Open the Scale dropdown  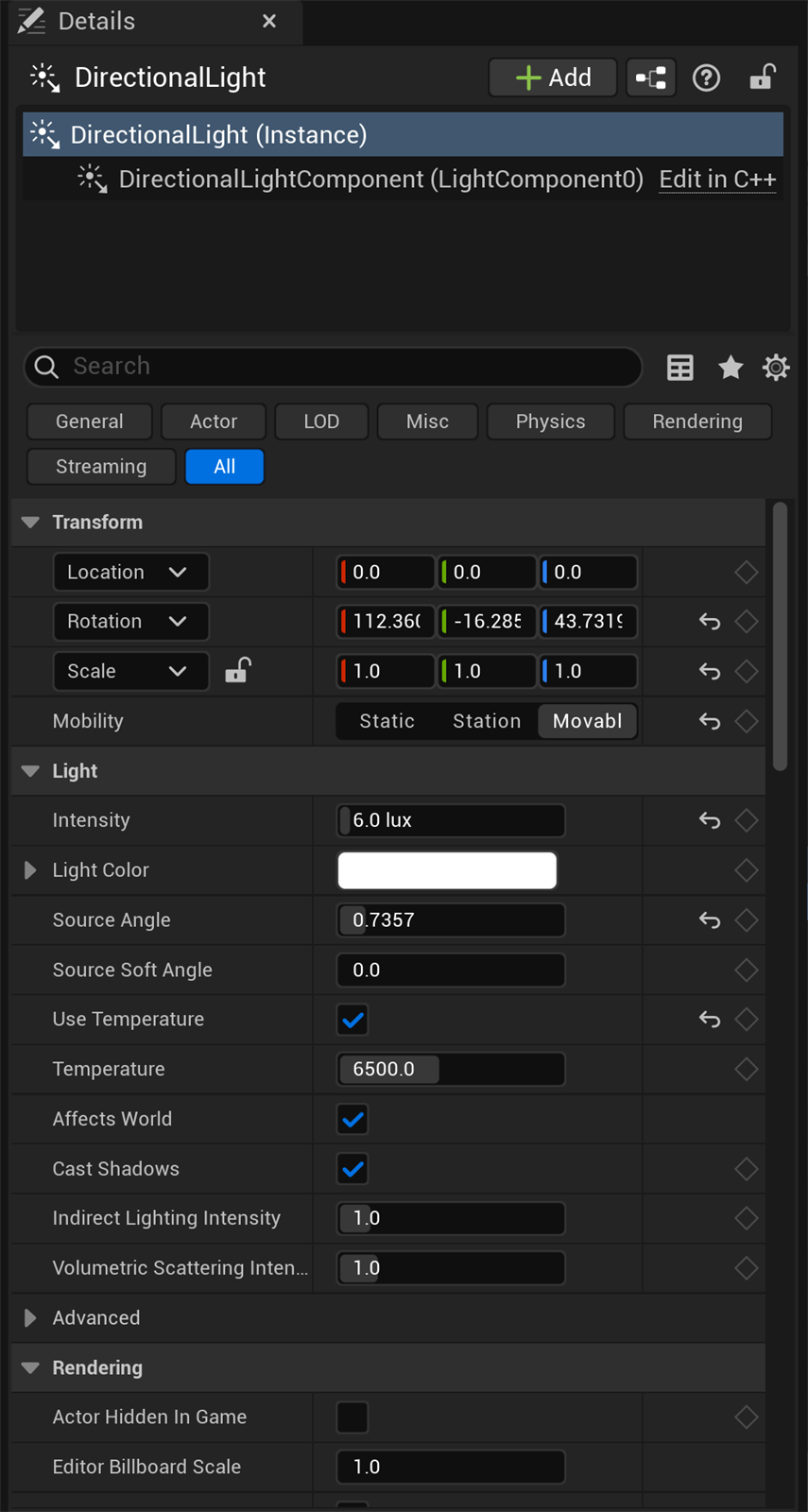click(130, 671)
